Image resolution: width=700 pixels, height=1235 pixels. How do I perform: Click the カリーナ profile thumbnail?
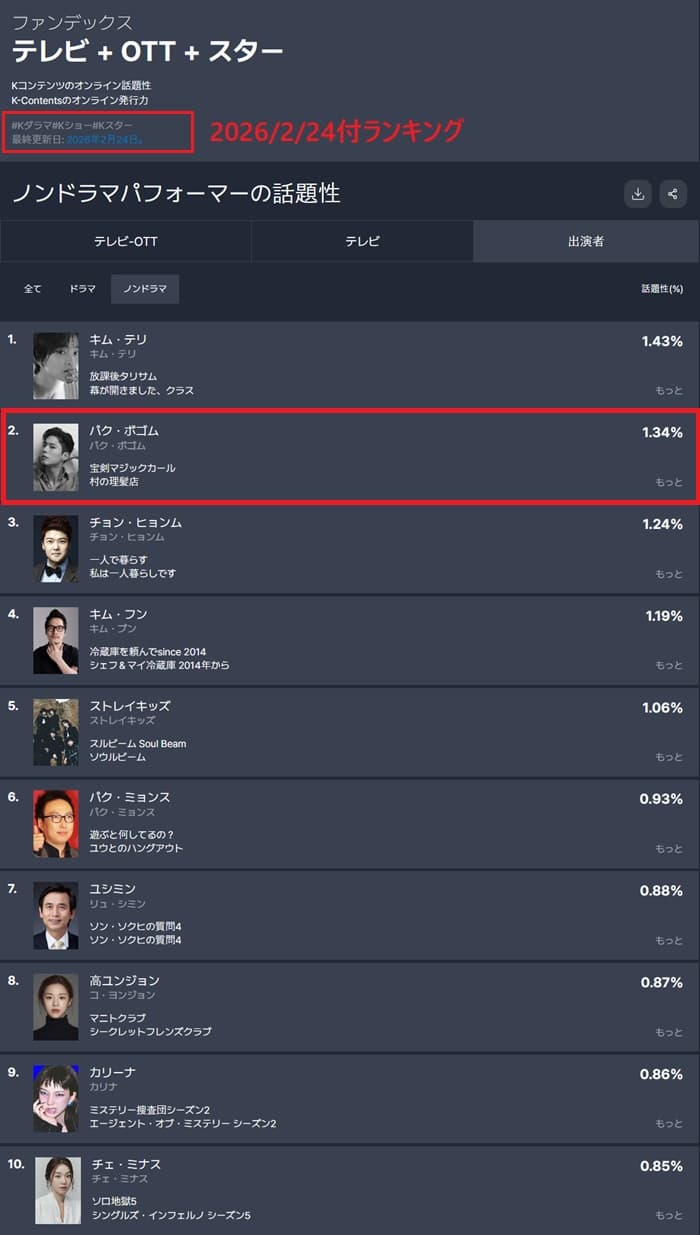[56, 1099]
